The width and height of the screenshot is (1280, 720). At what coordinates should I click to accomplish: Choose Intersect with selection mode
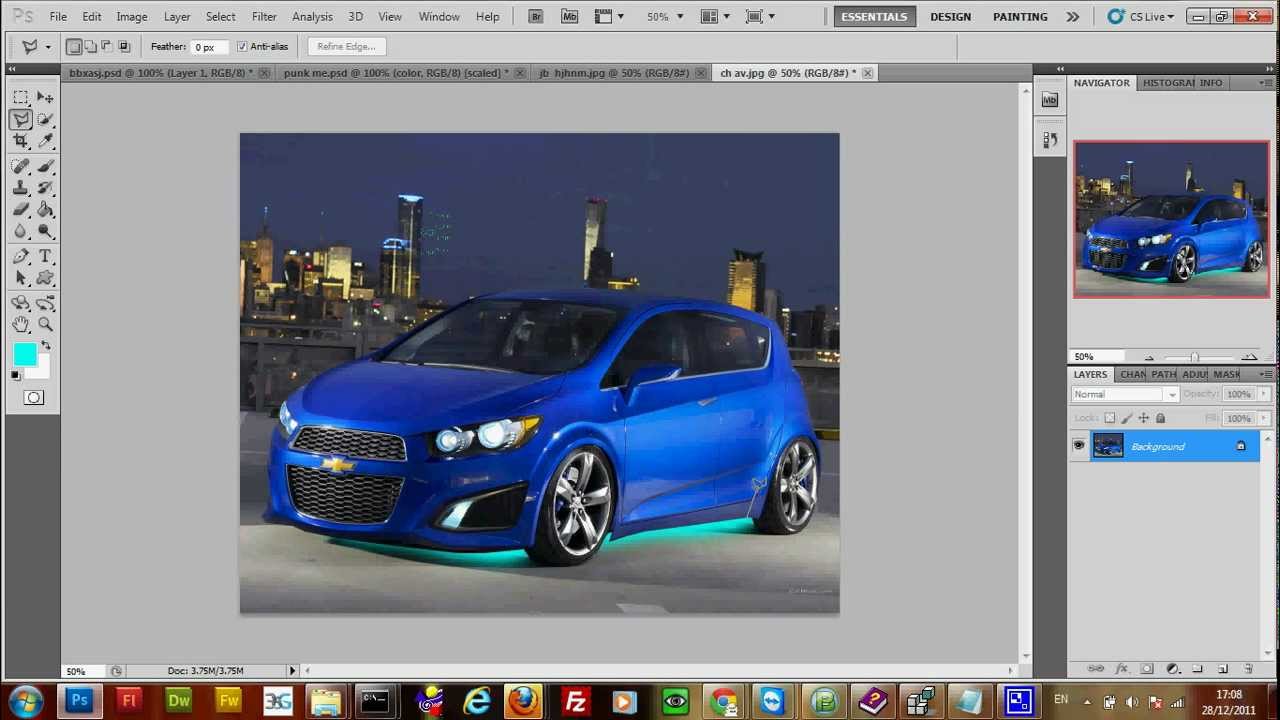coord(124,46)
